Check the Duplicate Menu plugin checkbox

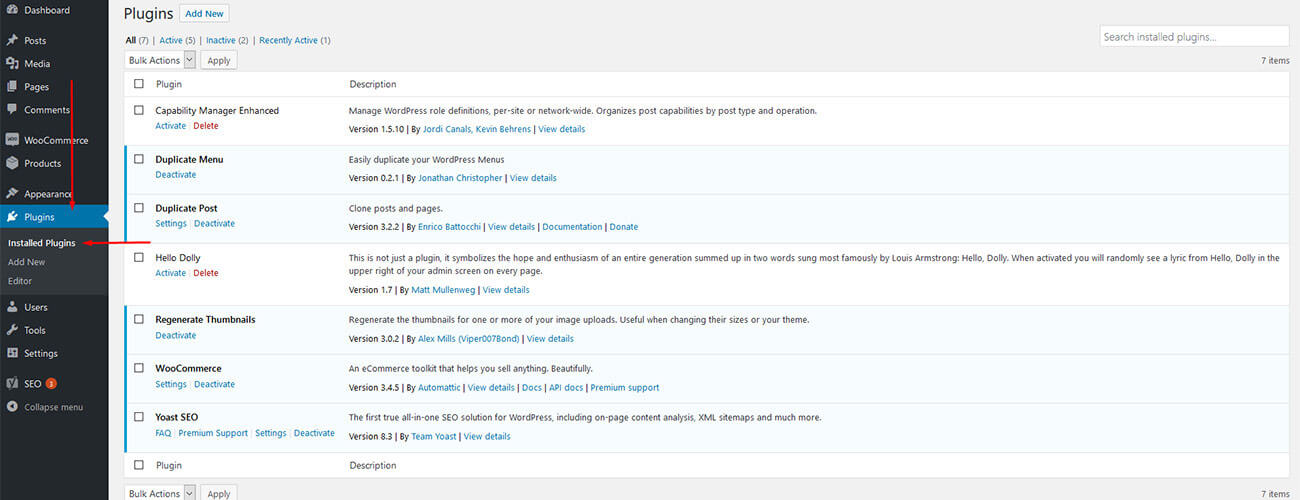139,159
